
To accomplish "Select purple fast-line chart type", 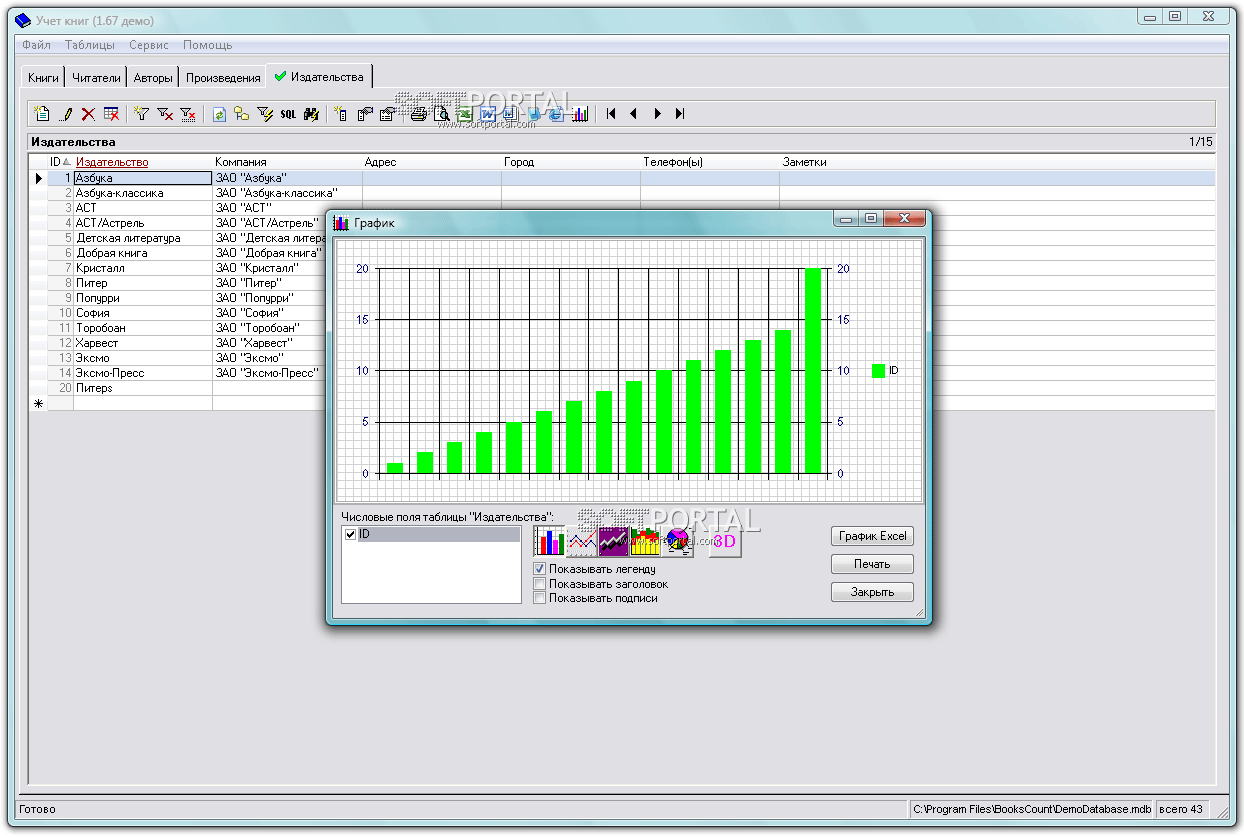I will pos(613,541).
